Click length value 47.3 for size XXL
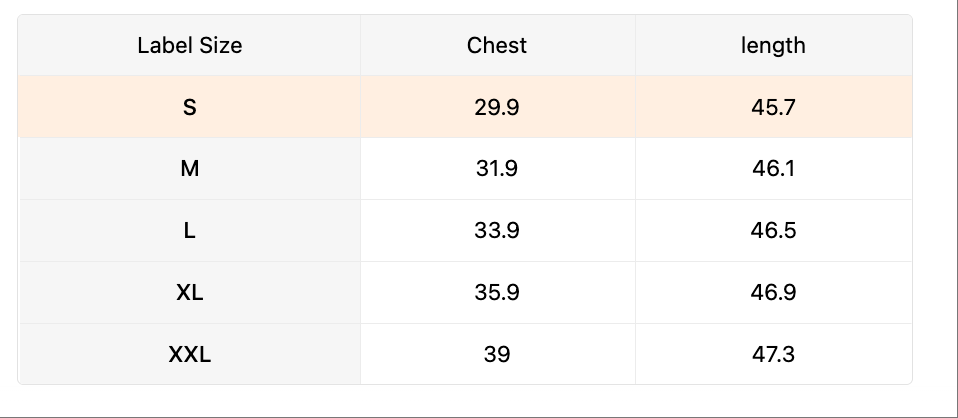 [773, 354]
